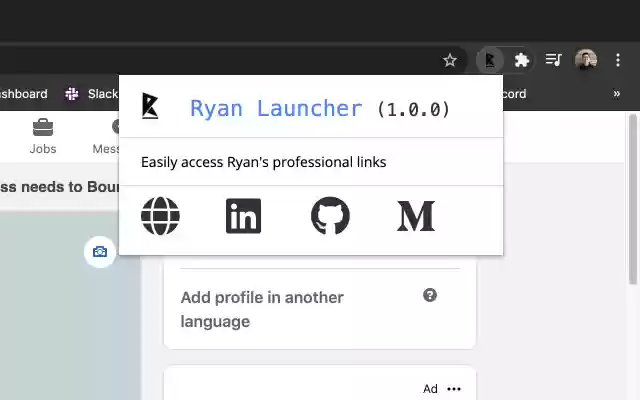Image resolution: width=640 pixels, height=400 pixels.
Task: Click the Chrome profile avatar
Action: click(586, 60)
